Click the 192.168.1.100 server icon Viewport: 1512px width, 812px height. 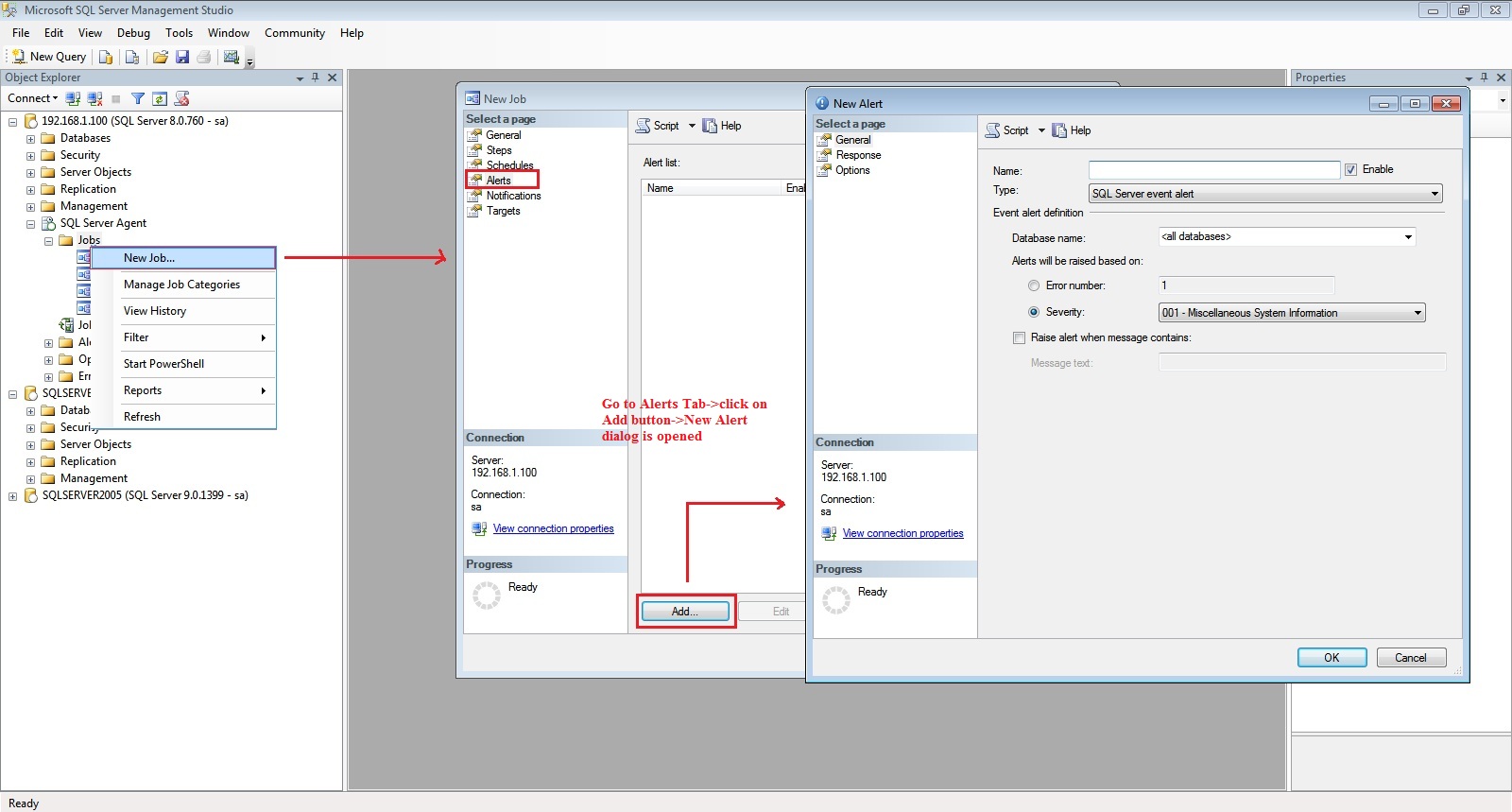pos(30,121)
